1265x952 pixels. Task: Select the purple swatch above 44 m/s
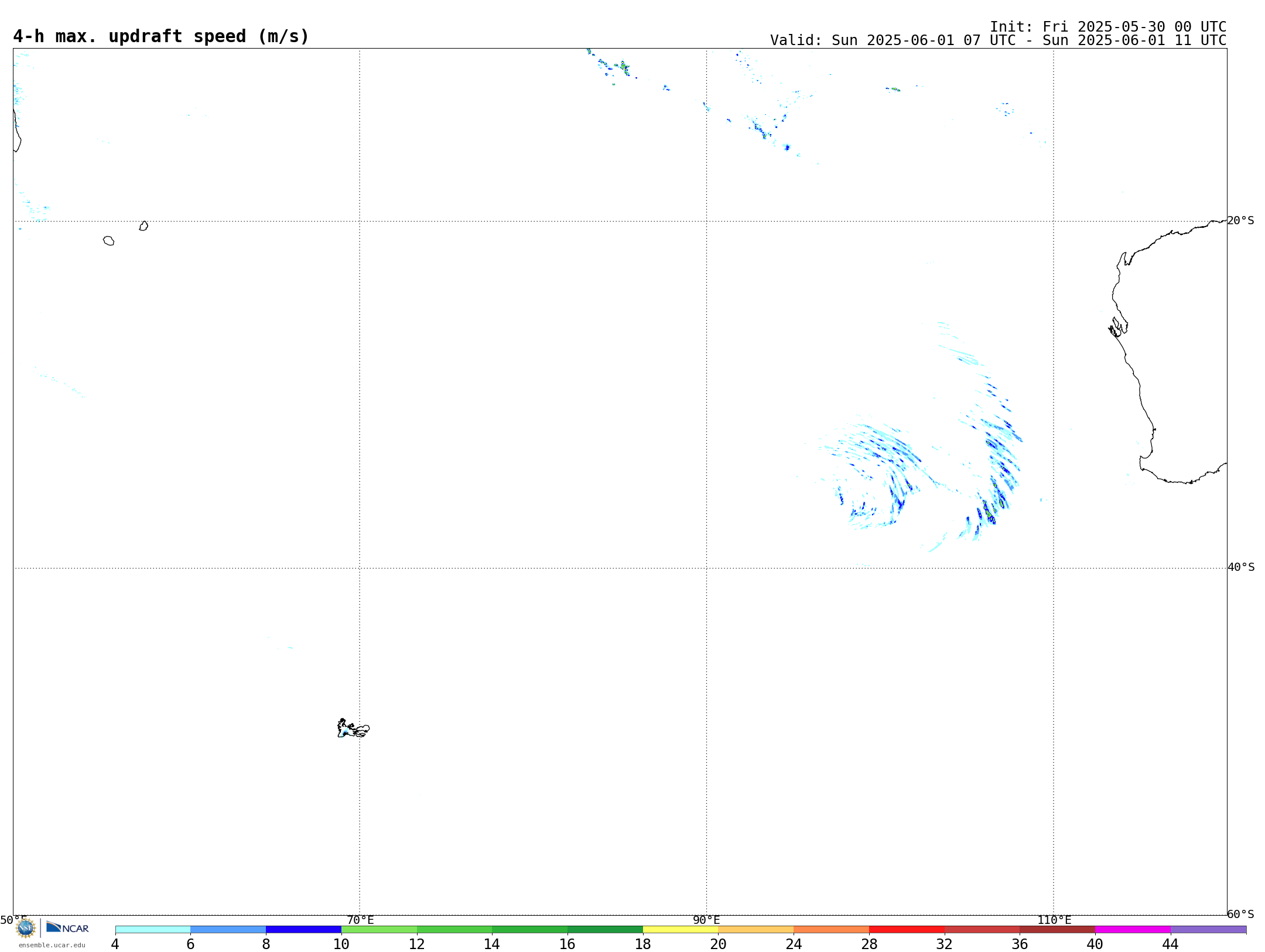pyautogui.click(x=1208, y=930)
